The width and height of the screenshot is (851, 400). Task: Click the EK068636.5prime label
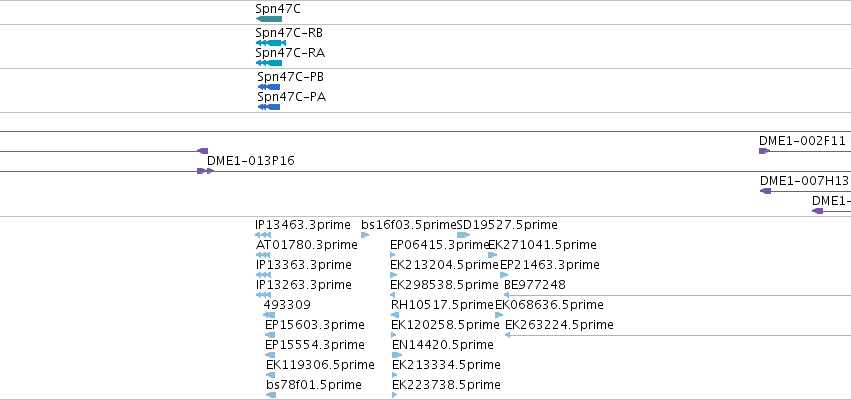coord(549,305)
